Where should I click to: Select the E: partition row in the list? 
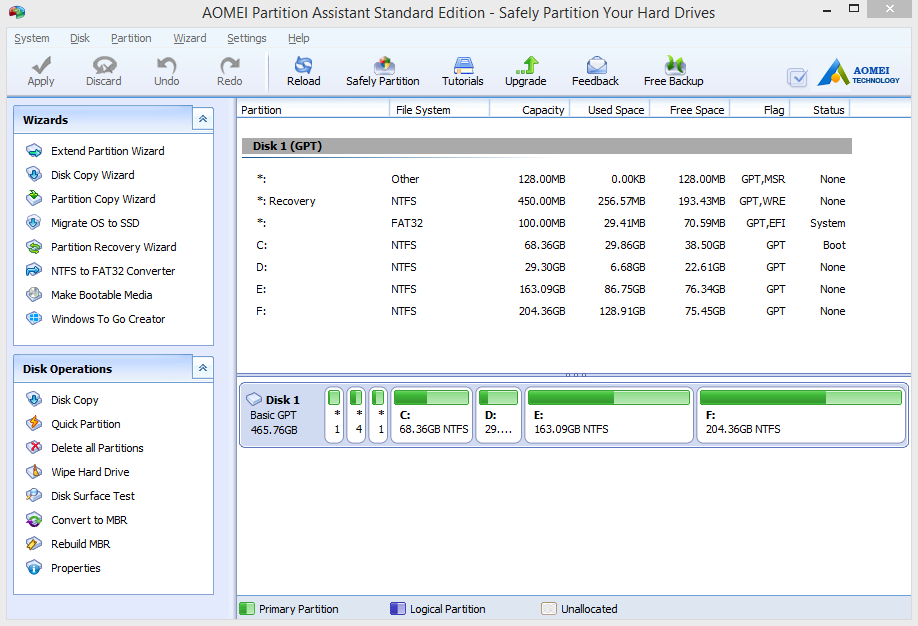[547, 289]
